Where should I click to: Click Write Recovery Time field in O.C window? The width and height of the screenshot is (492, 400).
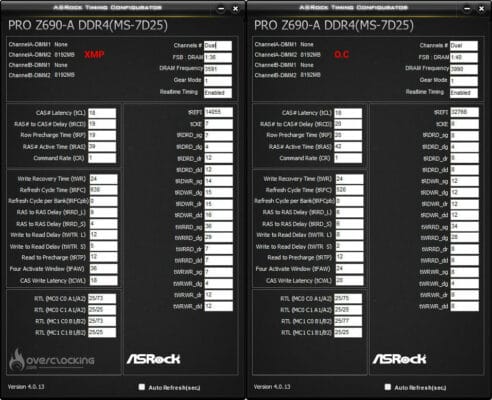pos(349,179)
